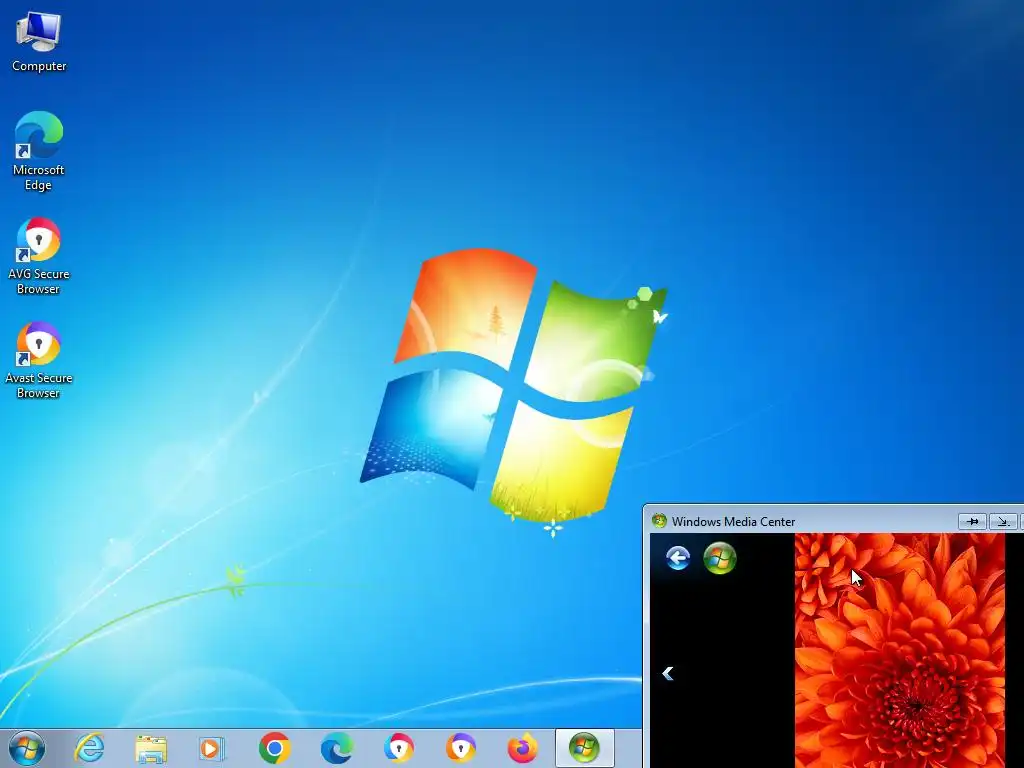Select the AVG Secure Browser desktop shortcut
The width and height of the screenshot is (1024, 768).
tap(39, 256)
